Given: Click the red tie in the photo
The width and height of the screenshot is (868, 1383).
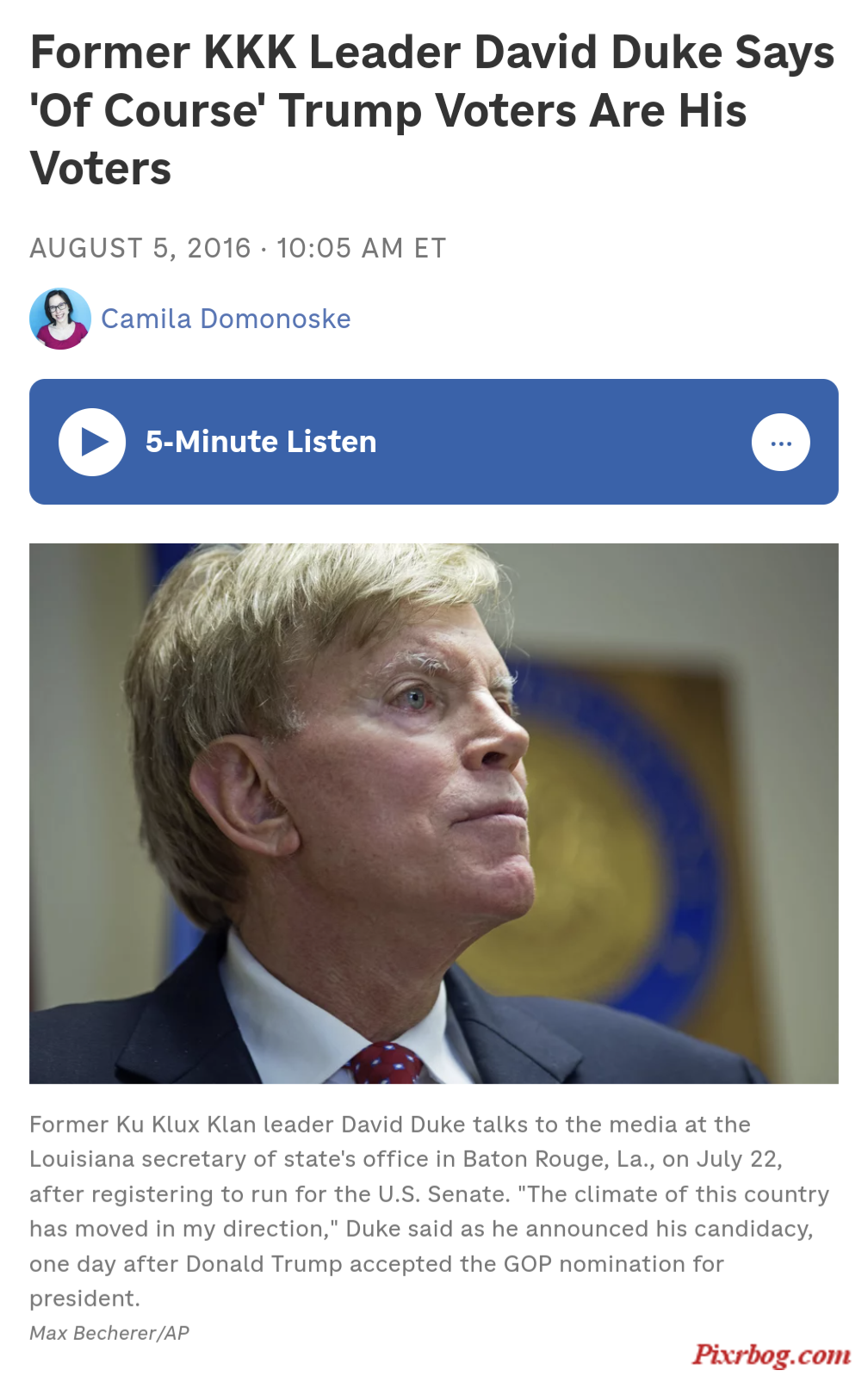Looking at the screenshot, I should click(x=386, y=1063).
